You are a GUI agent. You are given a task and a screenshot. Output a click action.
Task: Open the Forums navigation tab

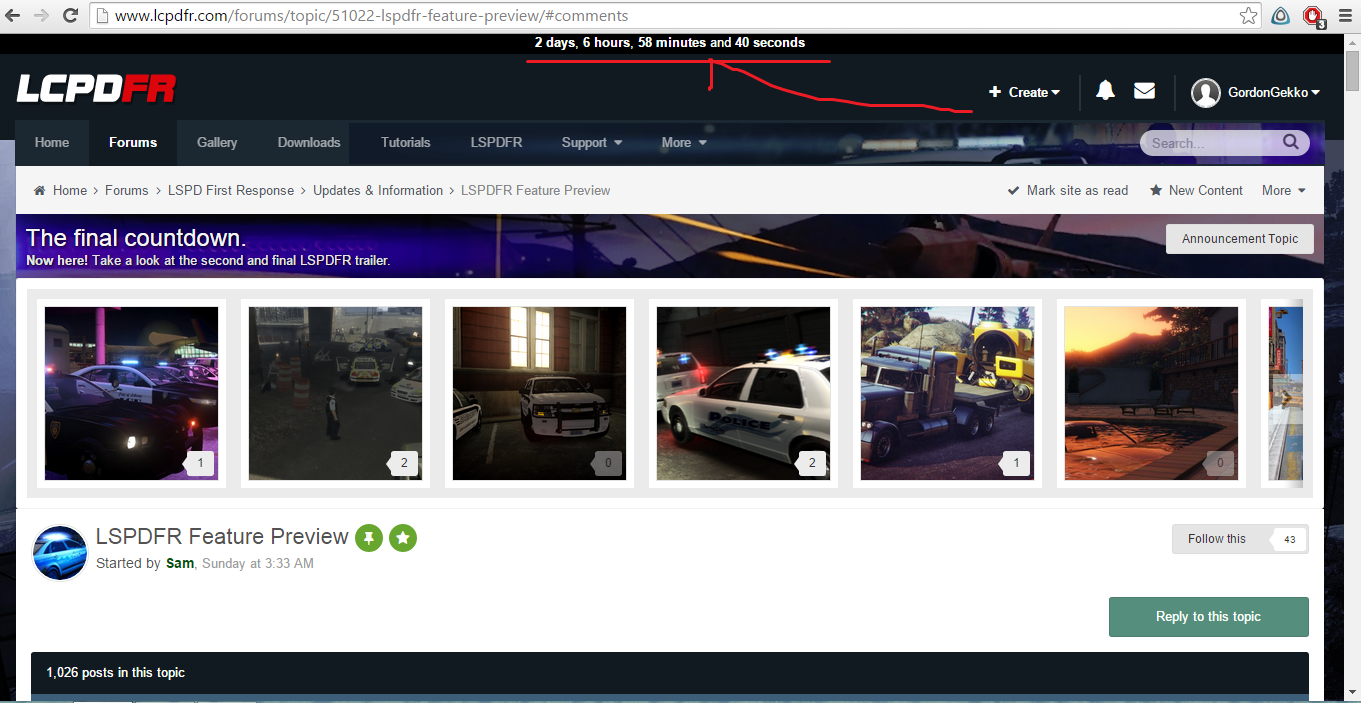[133, 142]
